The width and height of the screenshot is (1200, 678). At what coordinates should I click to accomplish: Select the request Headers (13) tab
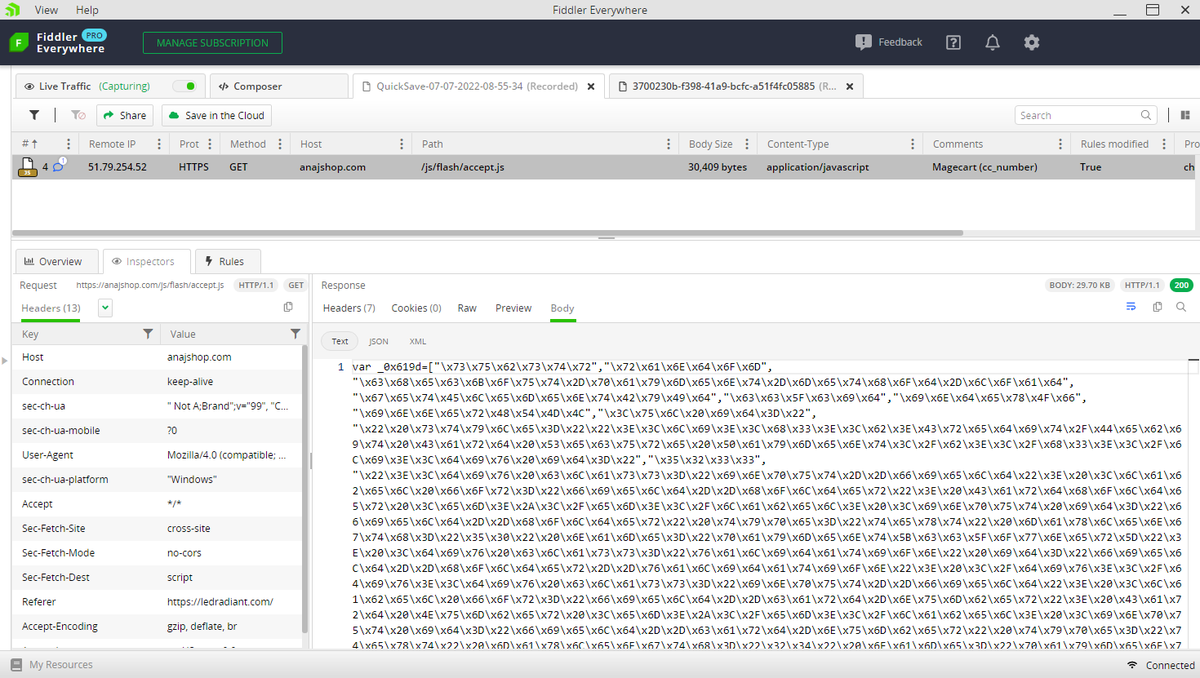pyautogui.click(x=51, y=308)
